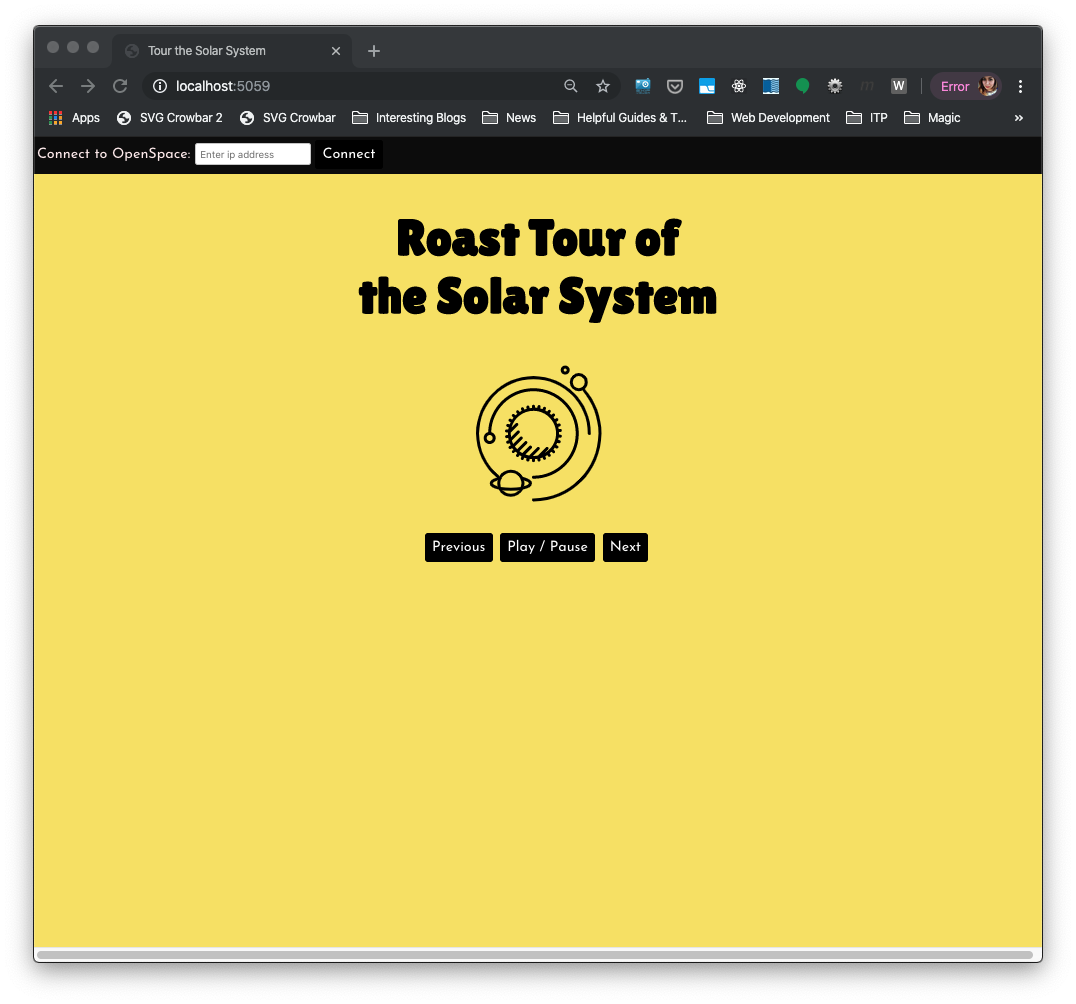Advance with the Next button
The image size is (1076, 1004).
point(625,547)
